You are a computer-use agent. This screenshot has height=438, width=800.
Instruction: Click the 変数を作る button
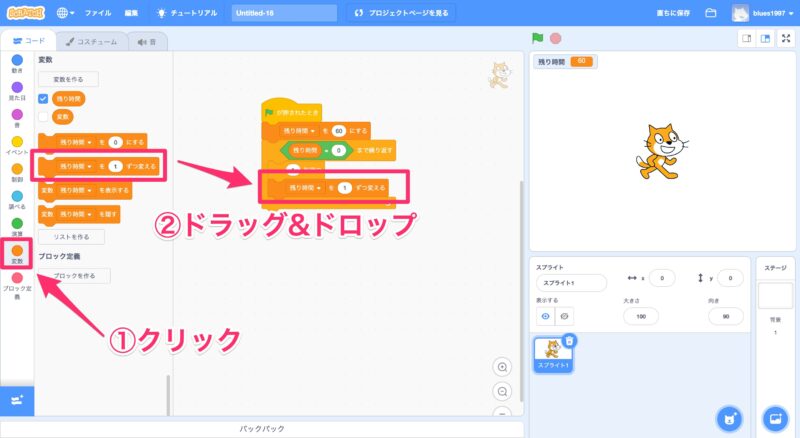pyautogui.click(x=68, y=78)
